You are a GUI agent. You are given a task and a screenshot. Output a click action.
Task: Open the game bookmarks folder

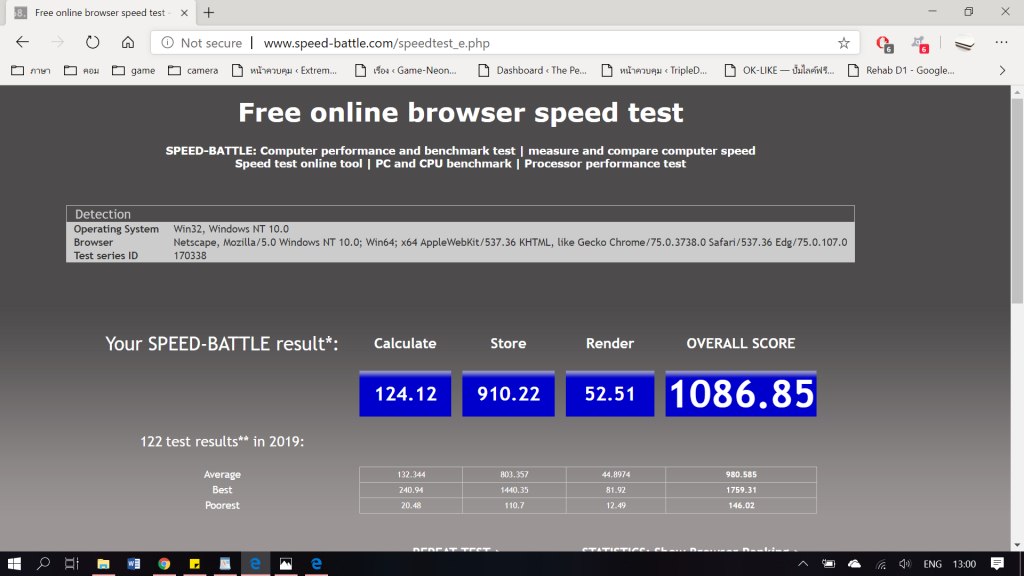(x=133, y=71)
